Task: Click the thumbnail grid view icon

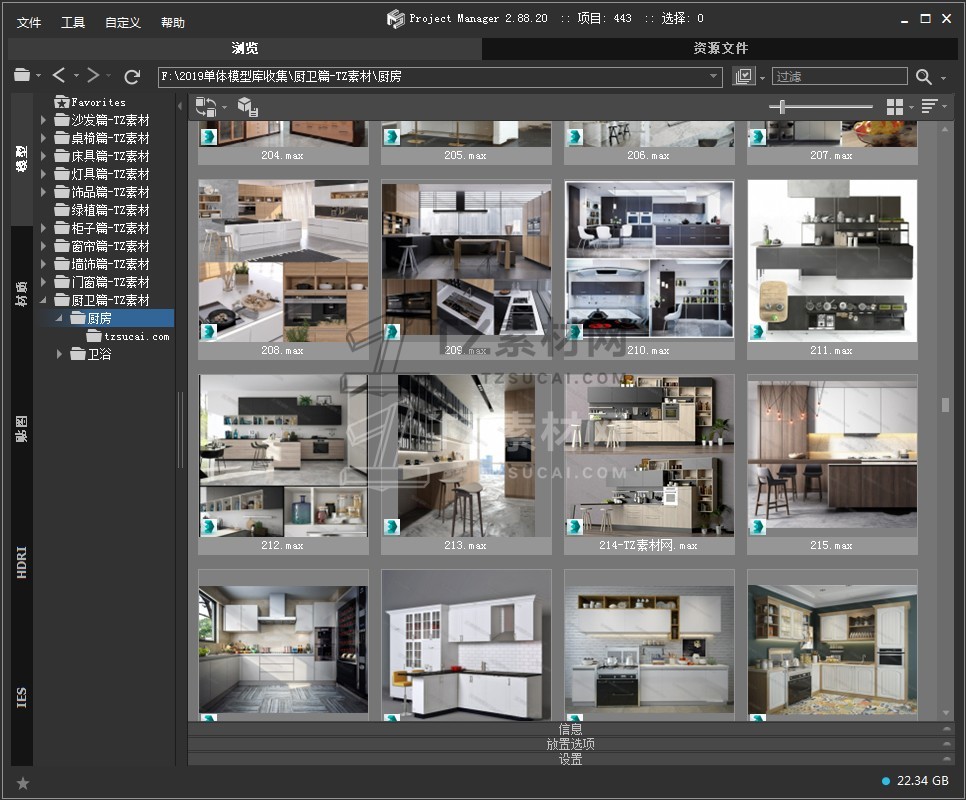Action: click(x=894, y=107)
